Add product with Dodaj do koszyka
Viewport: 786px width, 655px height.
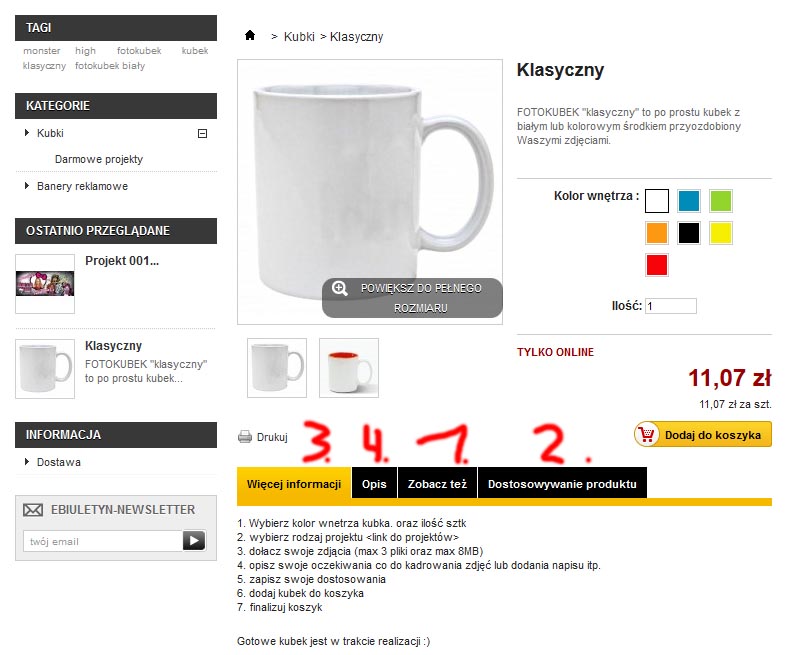703,434
